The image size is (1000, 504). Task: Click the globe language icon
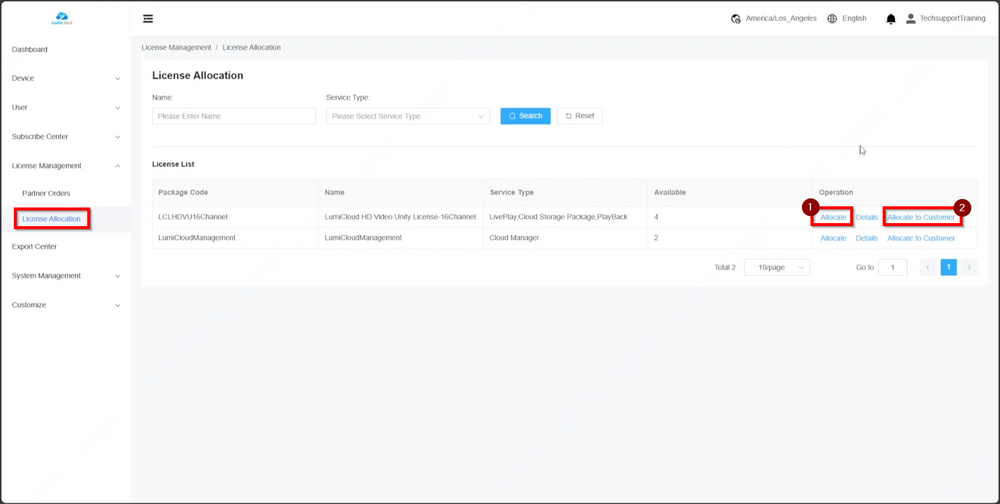[x=832, y=19]
